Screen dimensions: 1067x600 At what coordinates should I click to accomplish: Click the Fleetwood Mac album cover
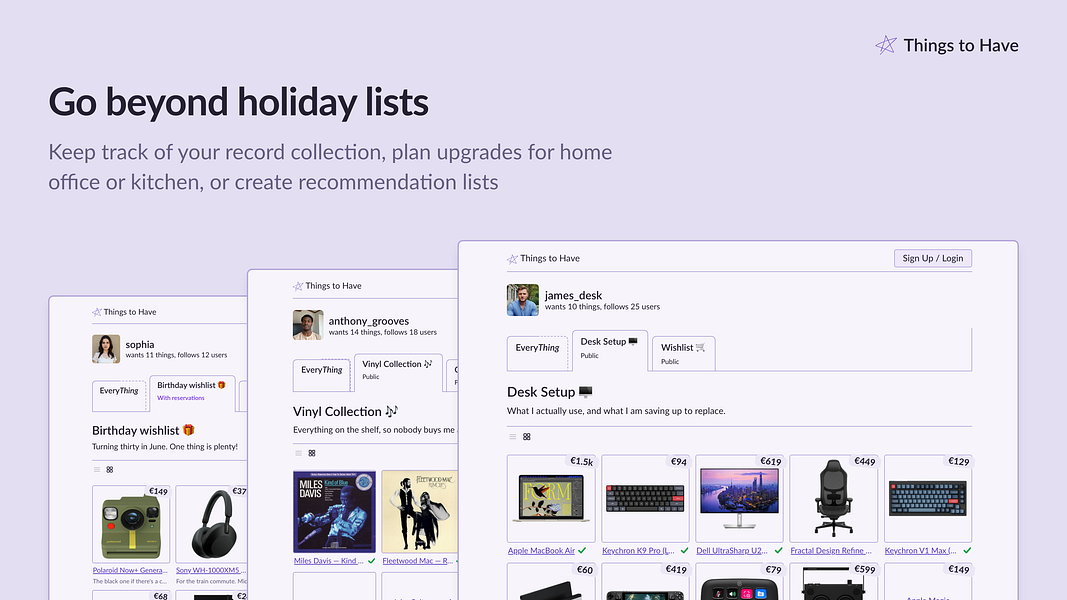420,512
